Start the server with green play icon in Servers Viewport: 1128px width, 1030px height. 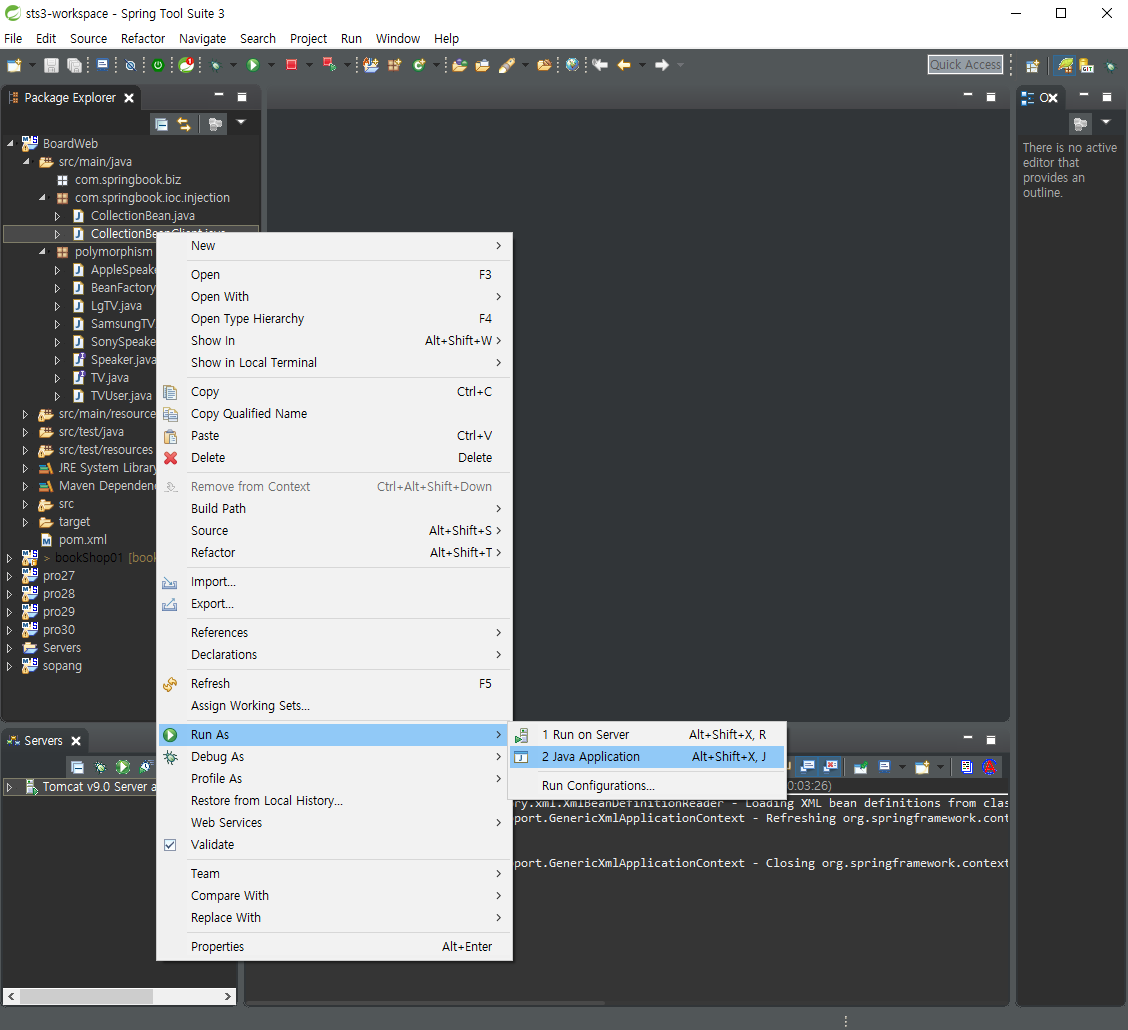pos(123,767)
